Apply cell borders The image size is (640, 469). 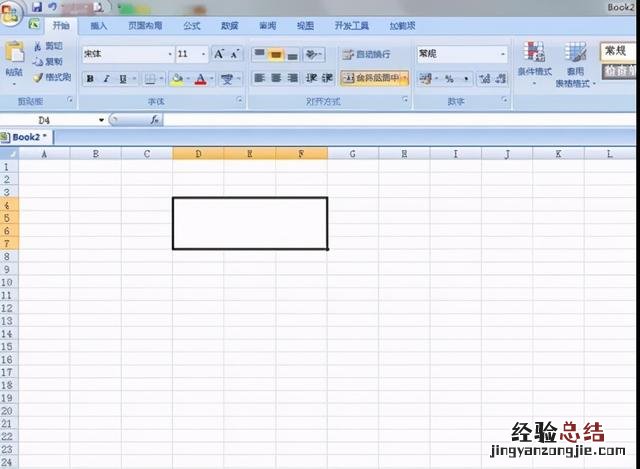coord(150,79)
